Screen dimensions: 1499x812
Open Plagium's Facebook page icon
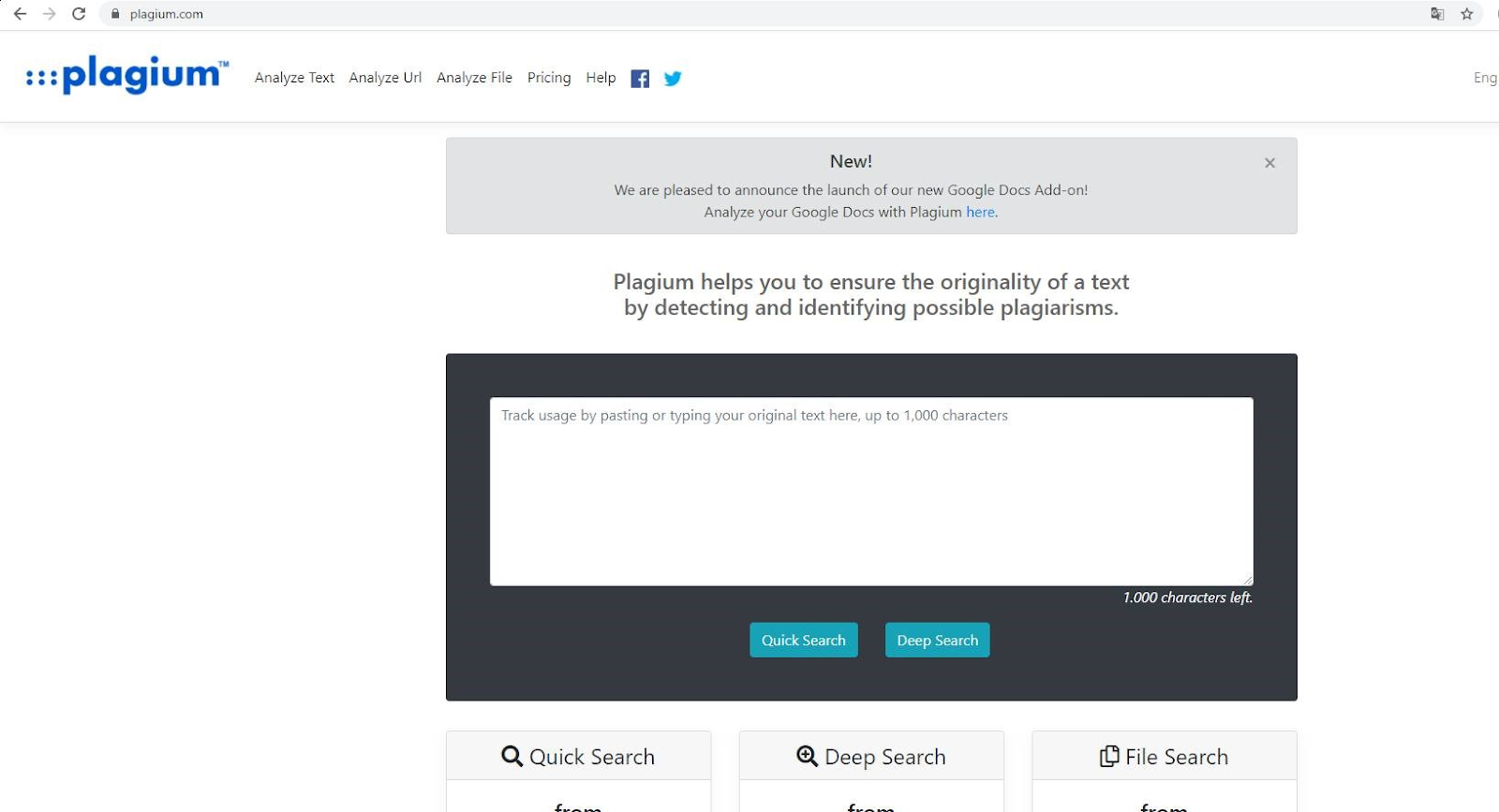[x=640, y=79]
